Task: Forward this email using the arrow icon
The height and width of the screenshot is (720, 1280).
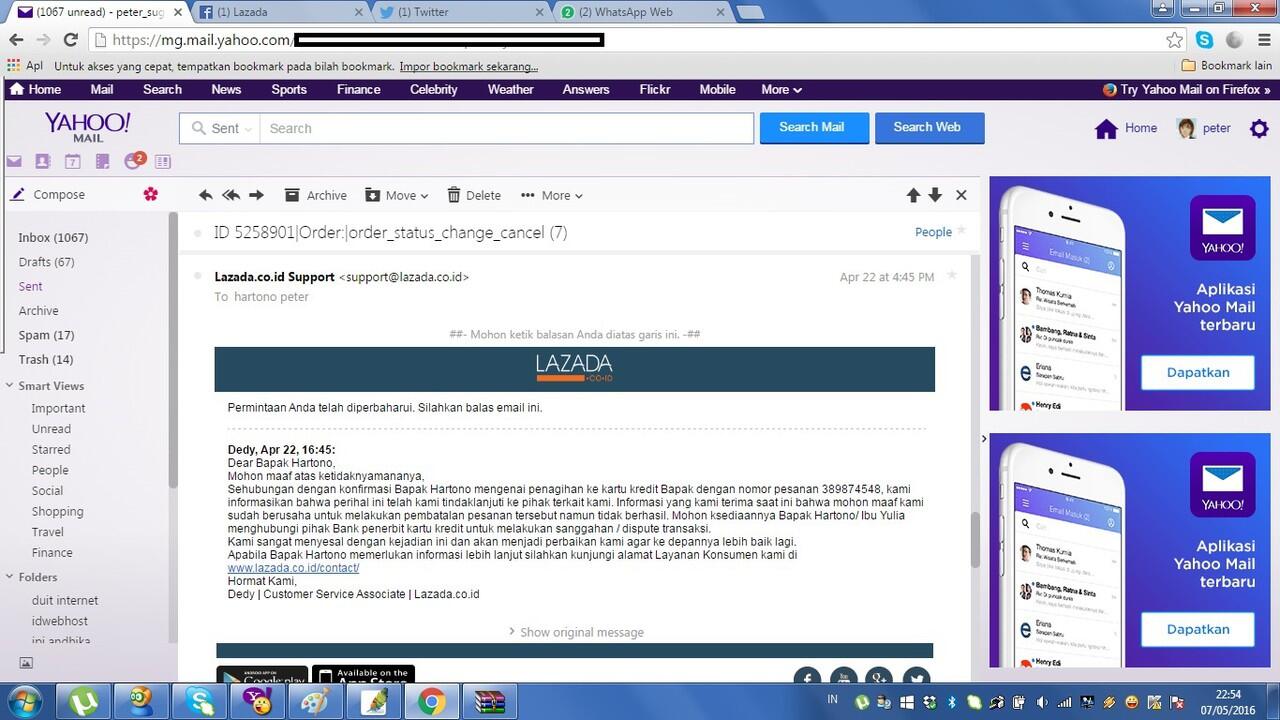Action: click(257, 195)
